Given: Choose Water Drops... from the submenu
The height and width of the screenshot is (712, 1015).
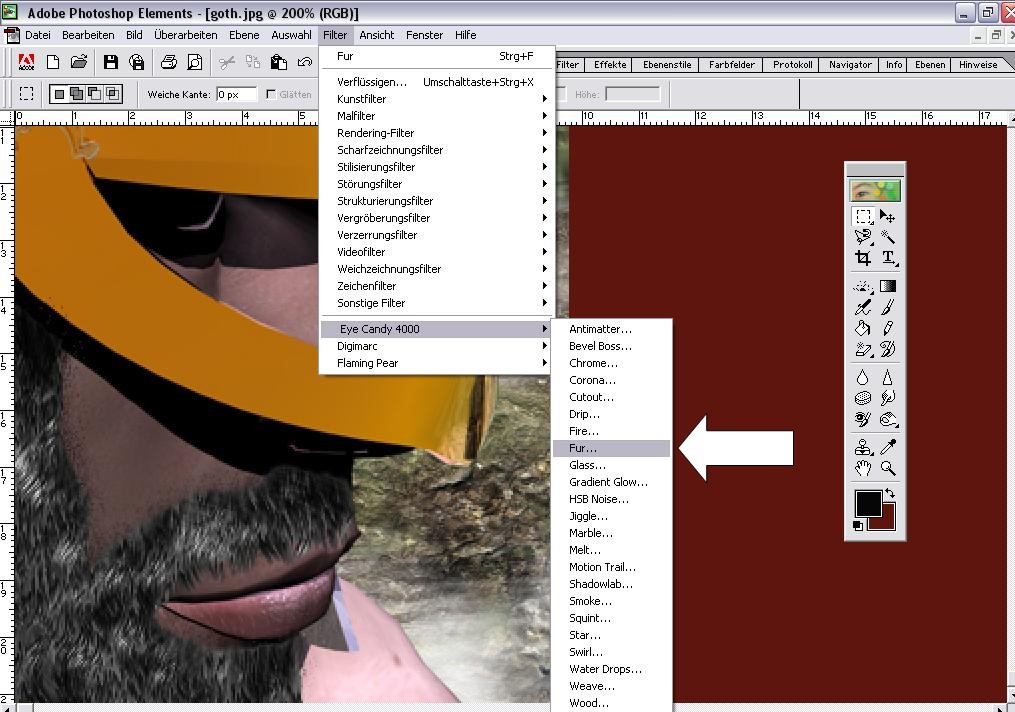Looking at the screenshot, I should (611, 669).
